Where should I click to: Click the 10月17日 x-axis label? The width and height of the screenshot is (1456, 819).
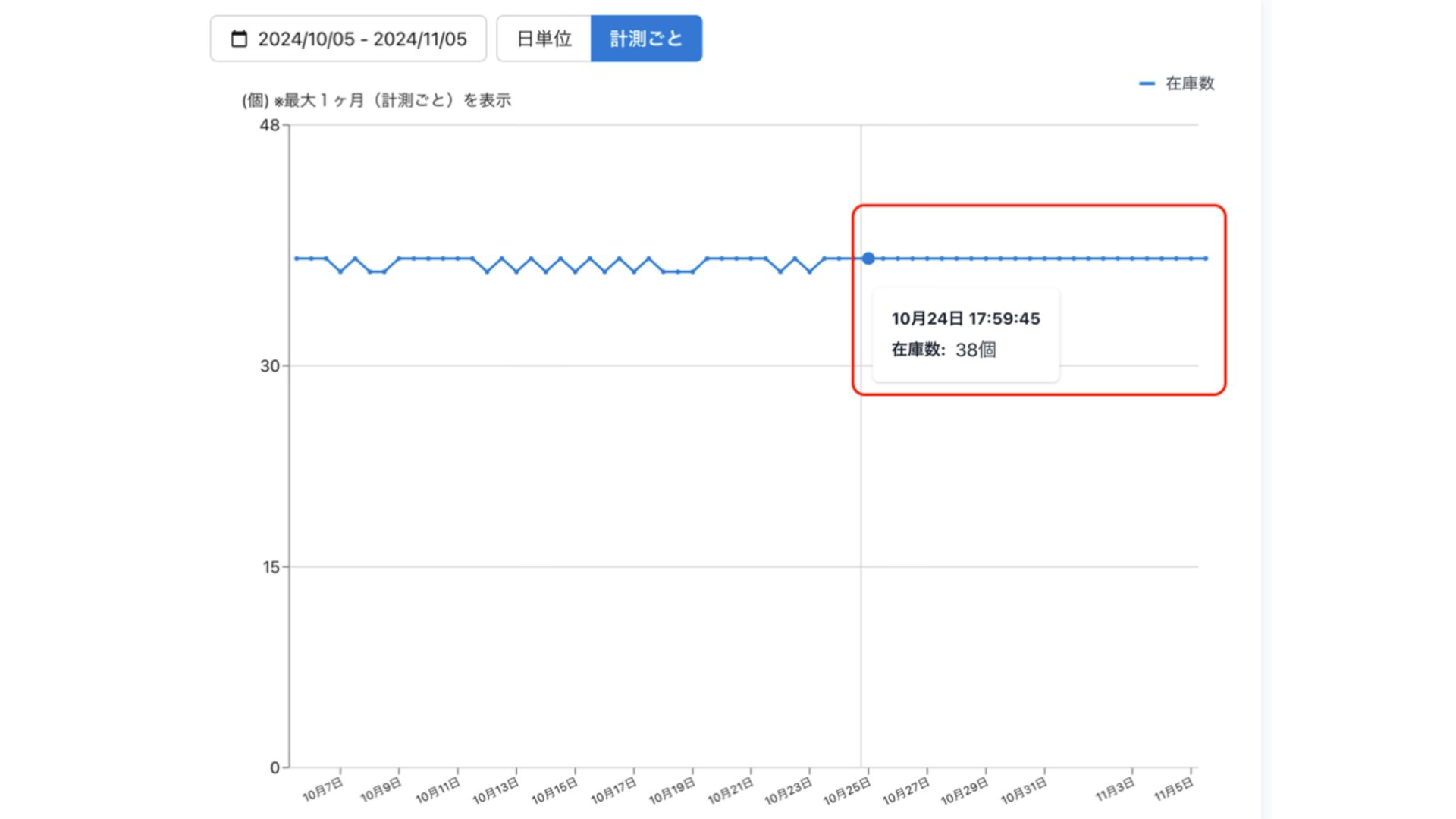pos(613,790)
